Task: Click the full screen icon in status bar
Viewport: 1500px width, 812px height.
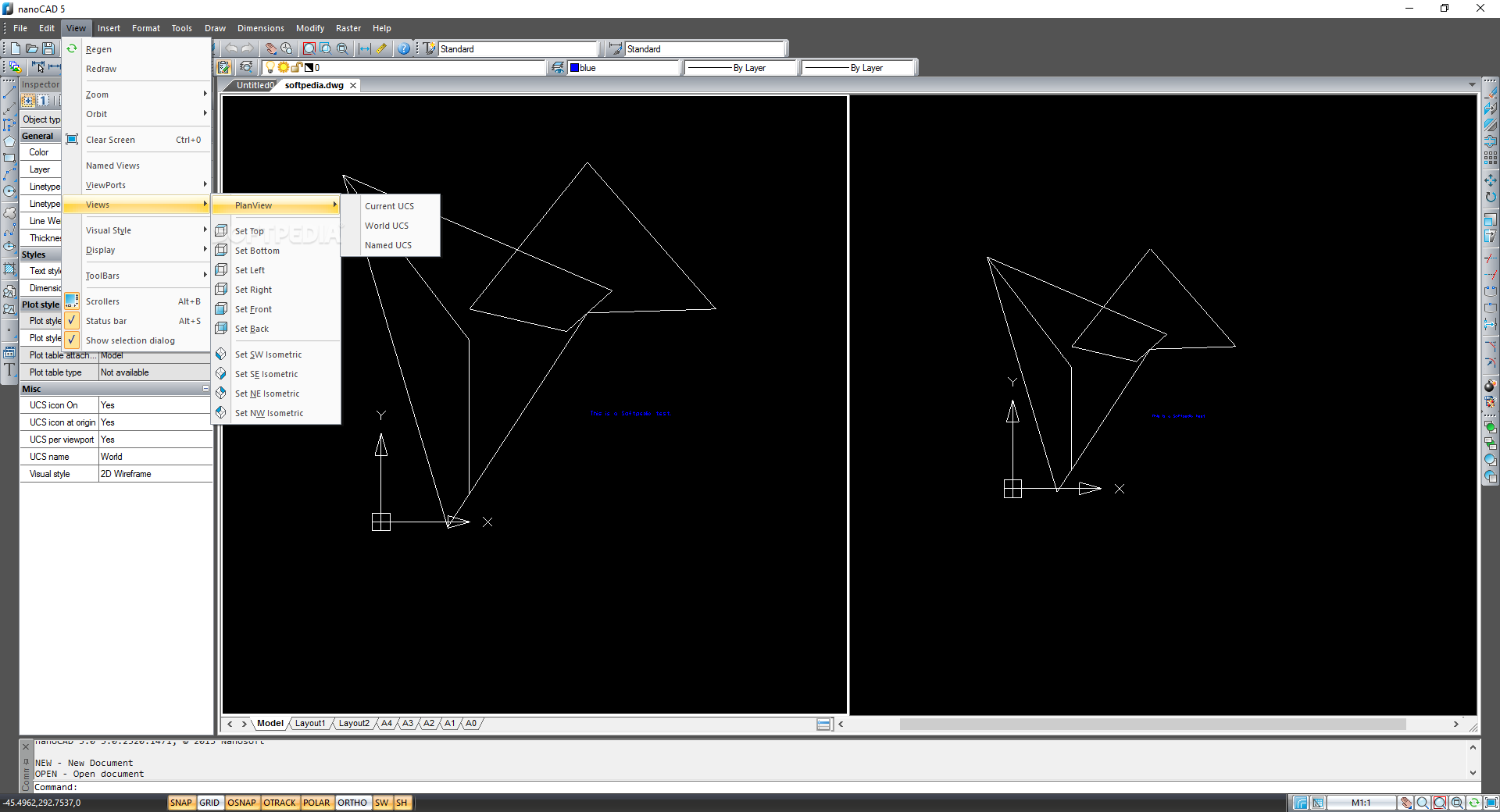Action: pyautogui.click(x=1491, y=803)
